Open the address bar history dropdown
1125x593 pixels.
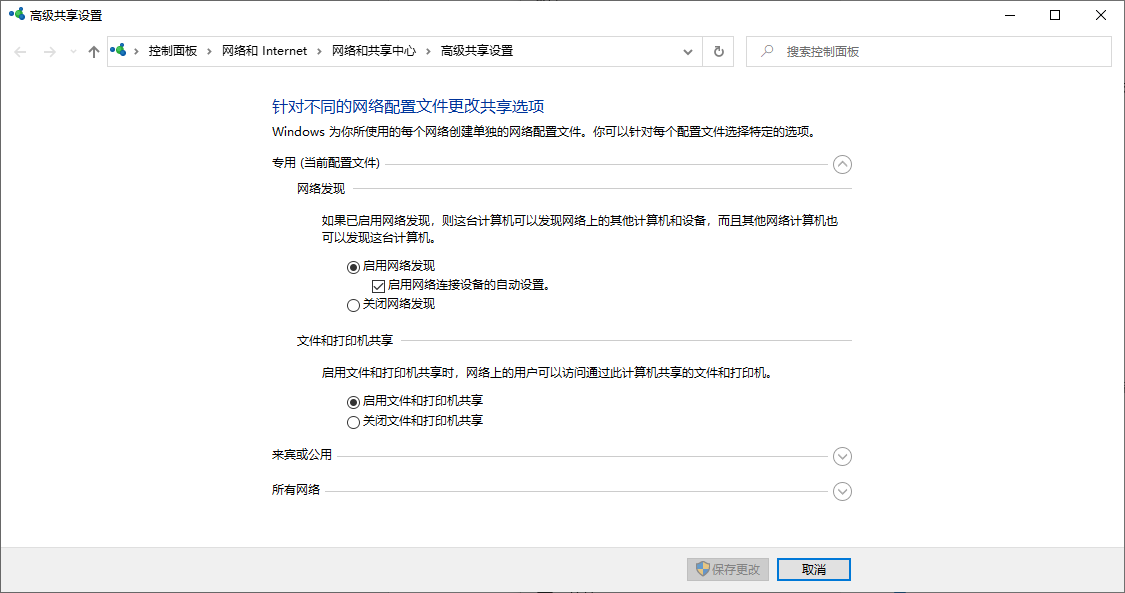click(x=687, y=52)
